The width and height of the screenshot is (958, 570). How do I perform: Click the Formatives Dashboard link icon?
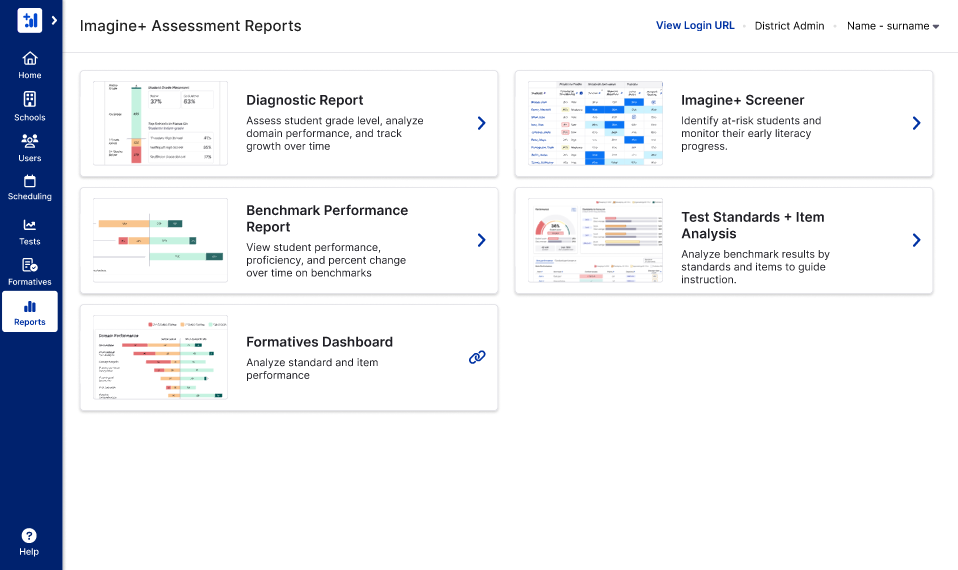[x=478, y=357]
